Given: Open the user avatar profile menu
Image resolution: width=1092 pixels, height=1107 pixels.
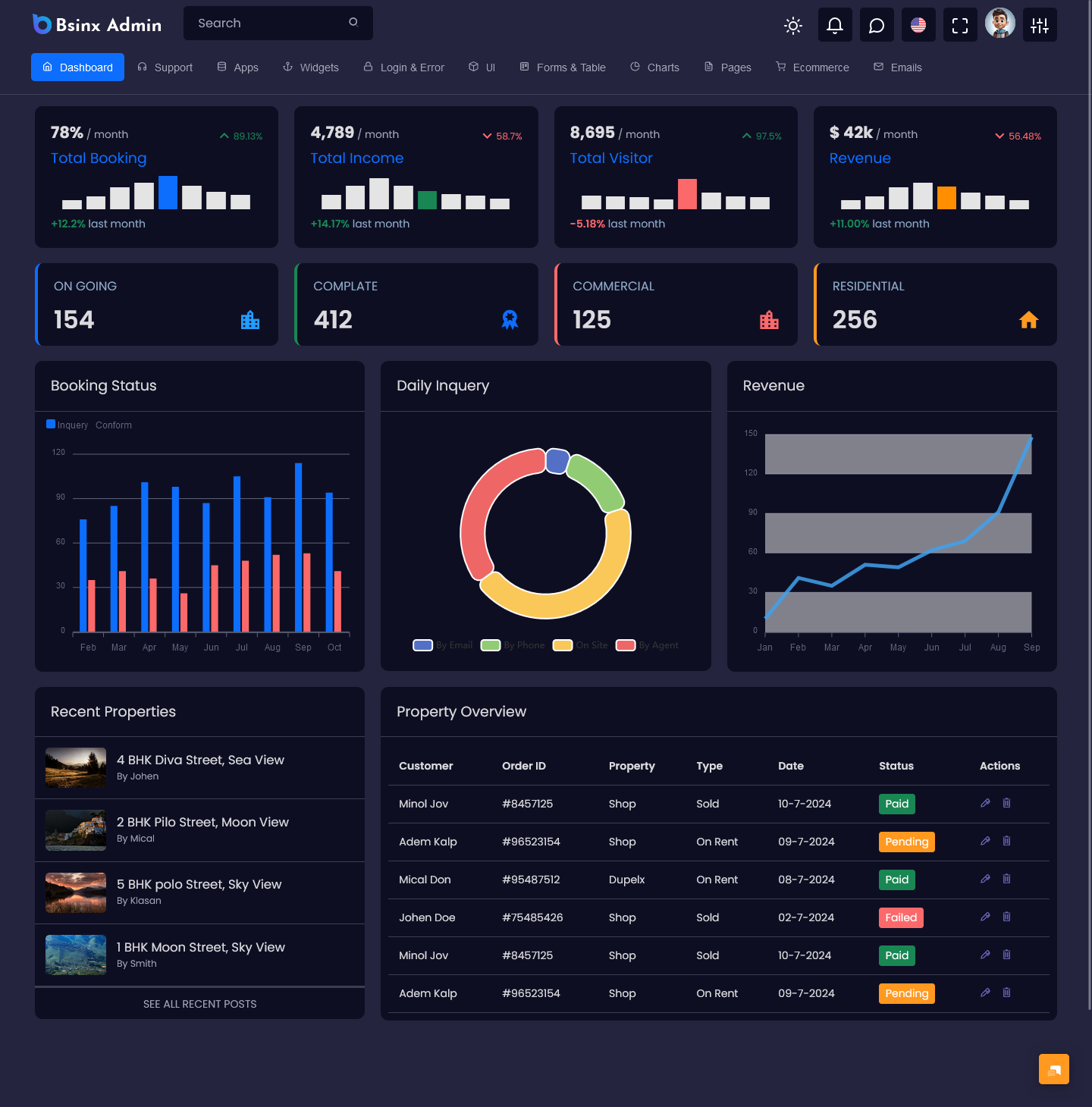Looking at the screenshot, I should (x=999, y=24).
